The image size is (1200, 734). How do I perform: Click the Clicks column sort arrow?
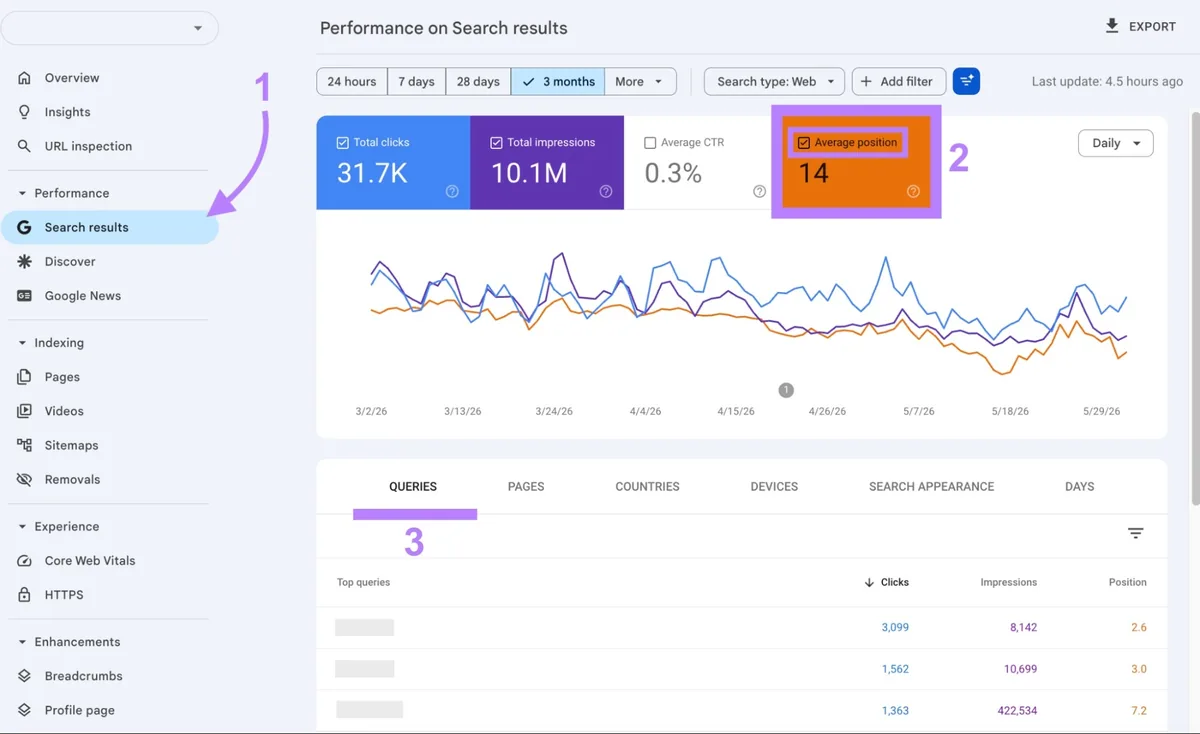coord(869,582)
